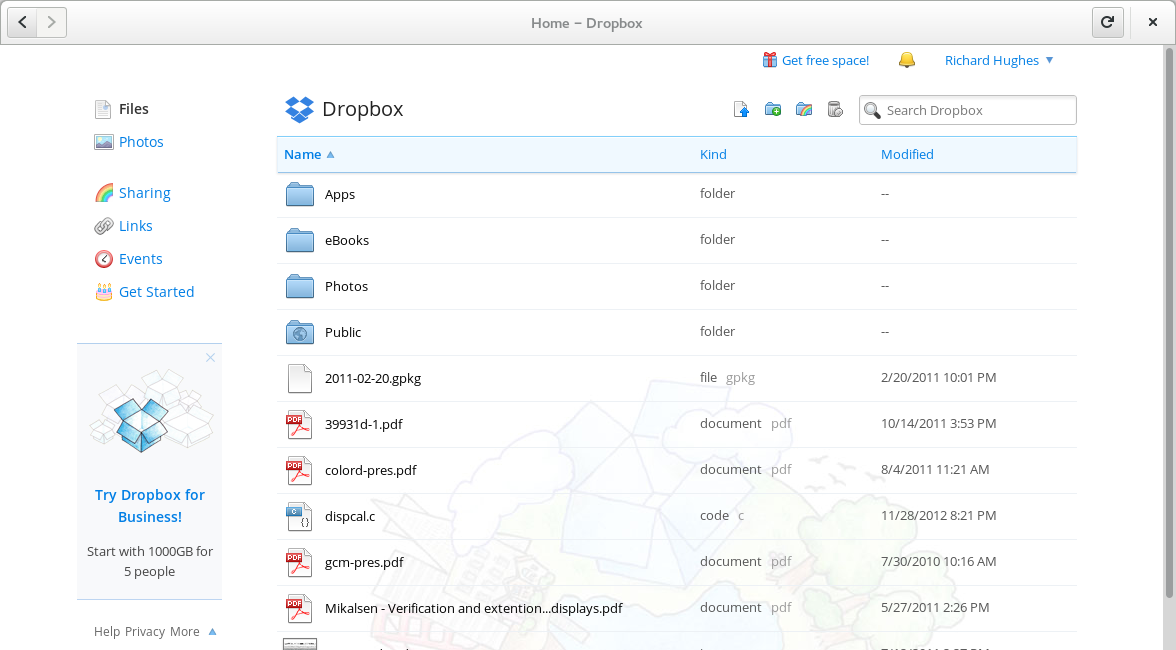The height and width of the screenshot is (650, 1176).
Task: Click the dispcal.c code file icon
Action: 298,516
